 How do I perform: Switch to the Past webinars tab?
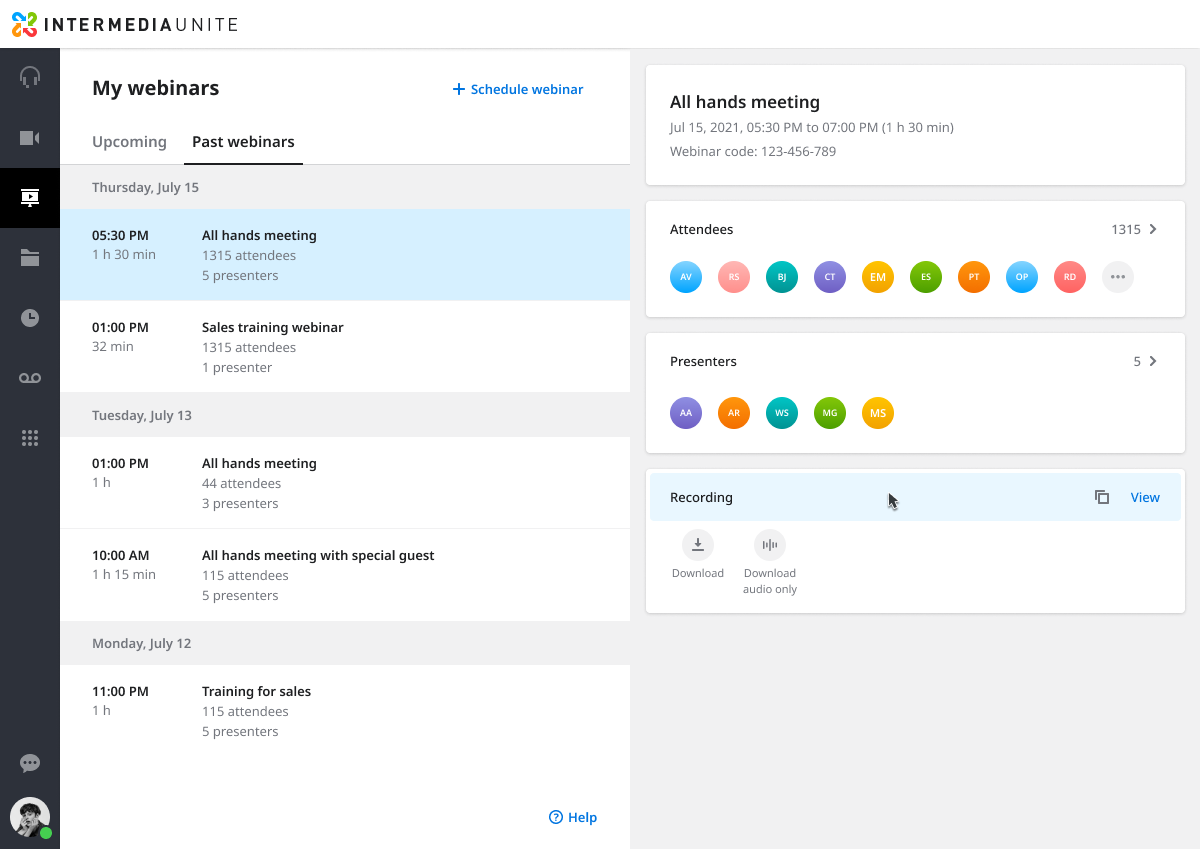[x=243, y=142]
